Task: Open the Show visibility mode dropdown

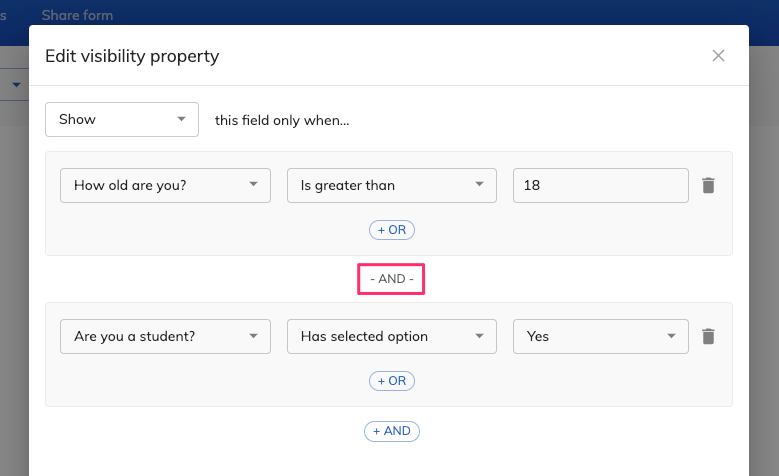Action: [122, 119]
